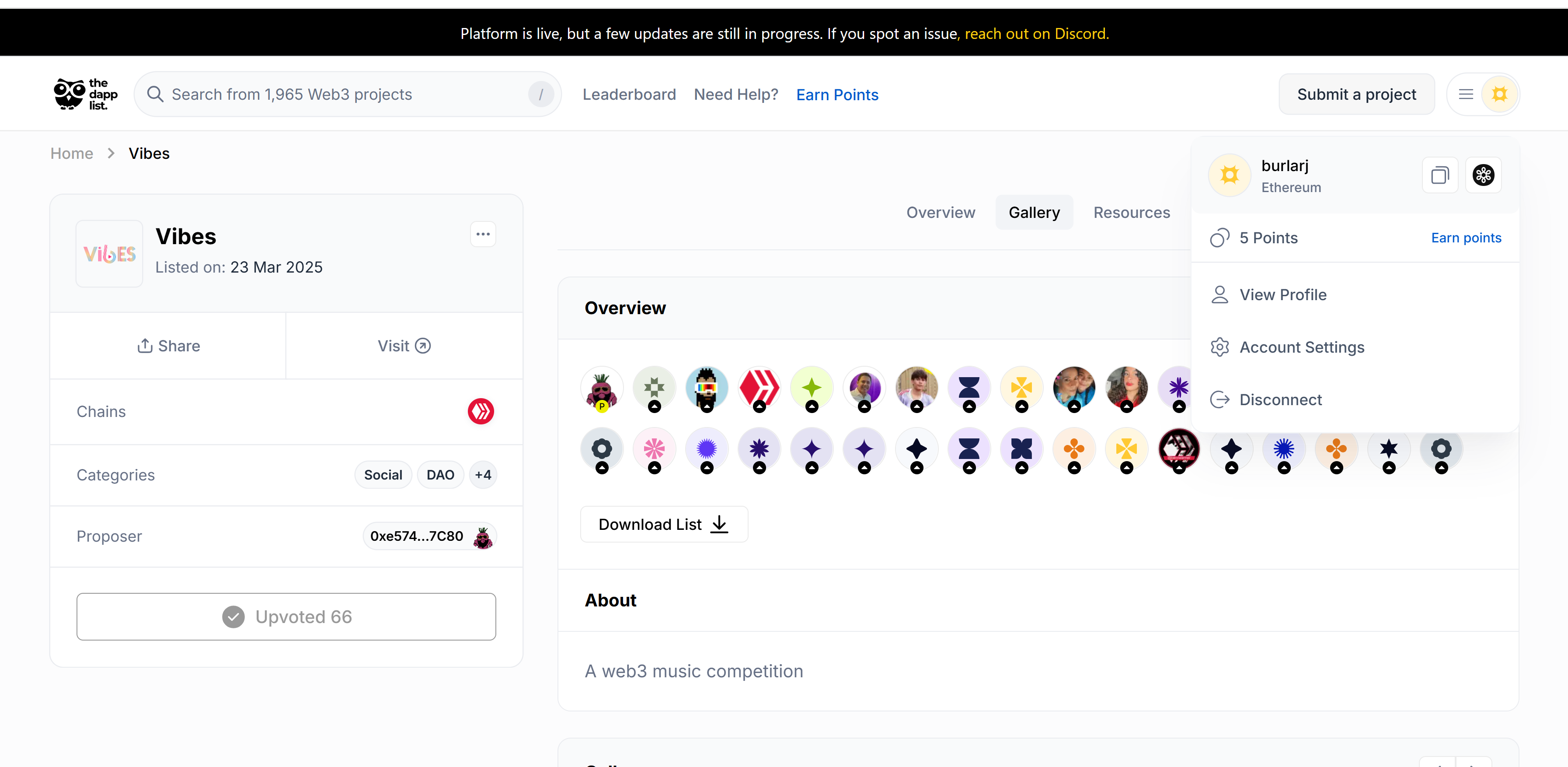Open Account Settings from the menu
Screen dimensions: 1568x767
tap(1355, 347)
